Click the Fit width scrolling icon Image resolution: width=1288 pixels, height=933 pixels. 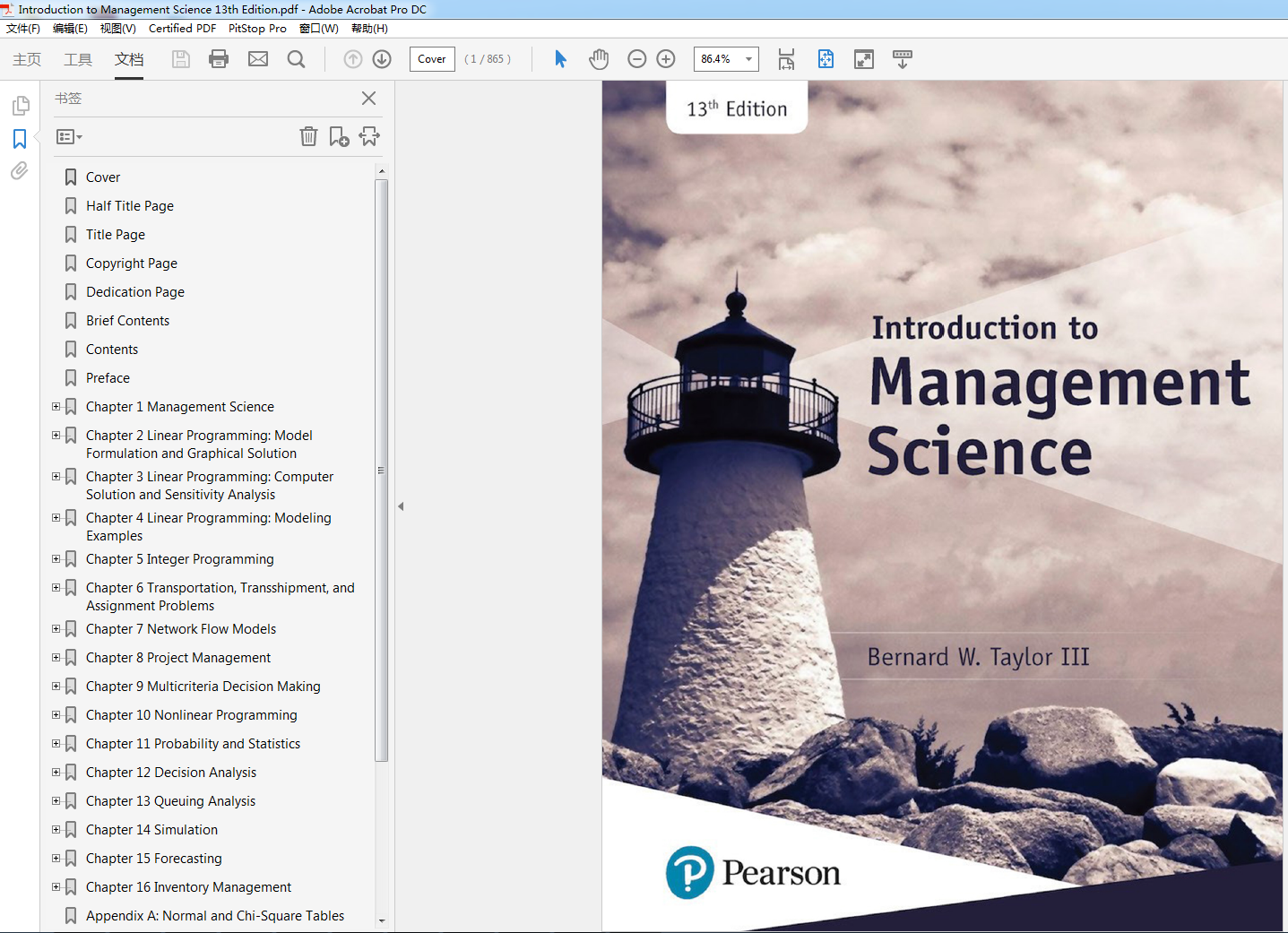click(x=786, y=59)
